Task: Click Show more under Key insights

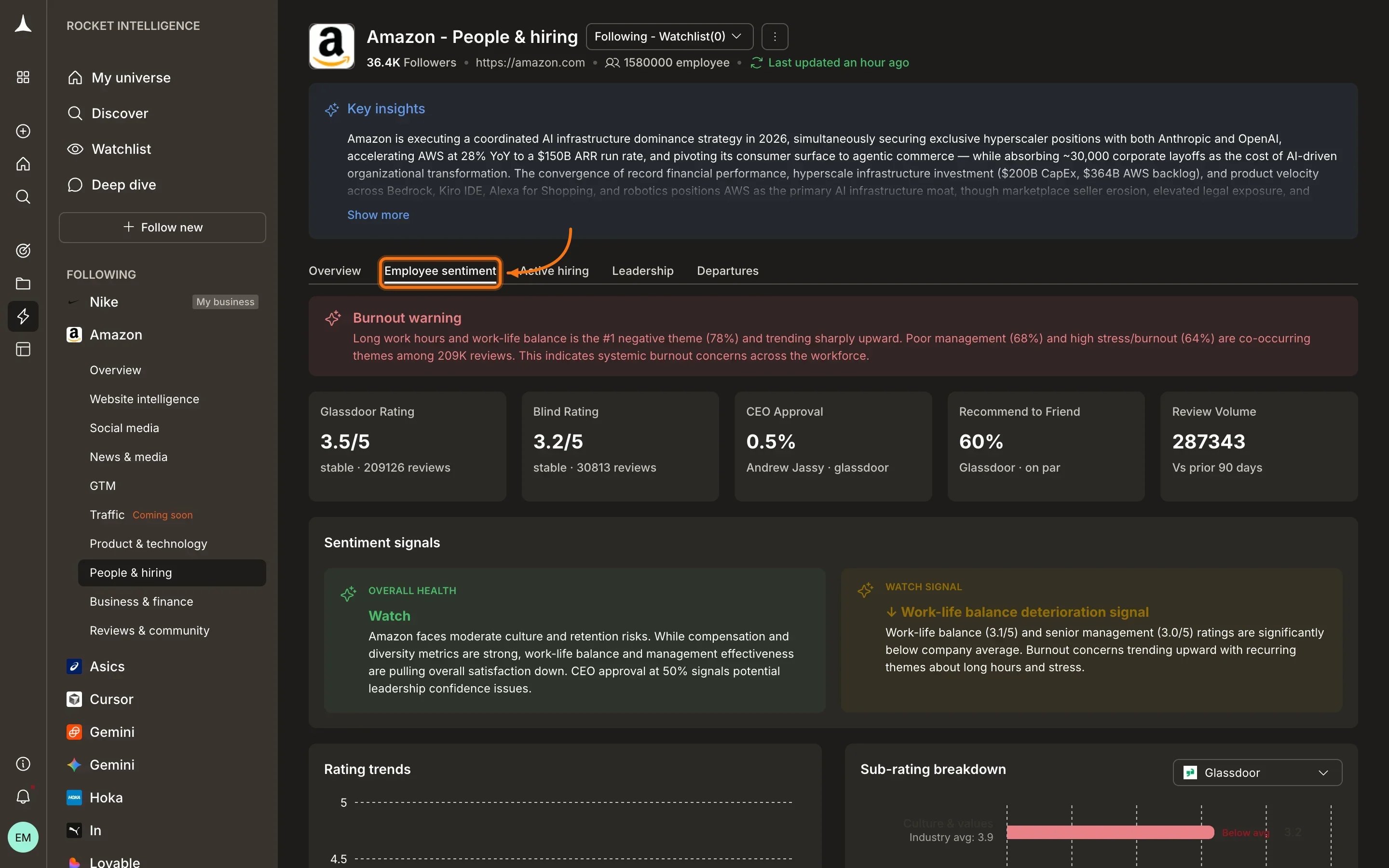Action: point(378,215)
